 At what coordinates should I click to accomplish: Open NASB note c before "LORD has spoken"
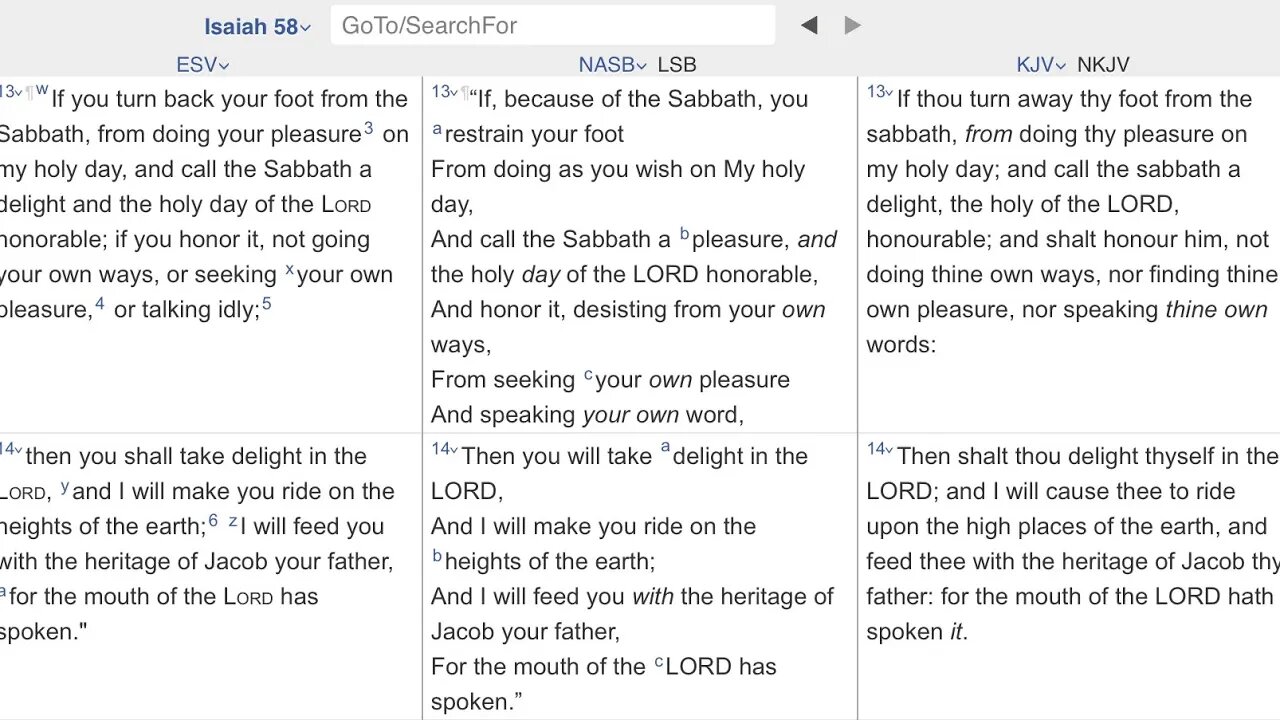(x=659, y=661)
